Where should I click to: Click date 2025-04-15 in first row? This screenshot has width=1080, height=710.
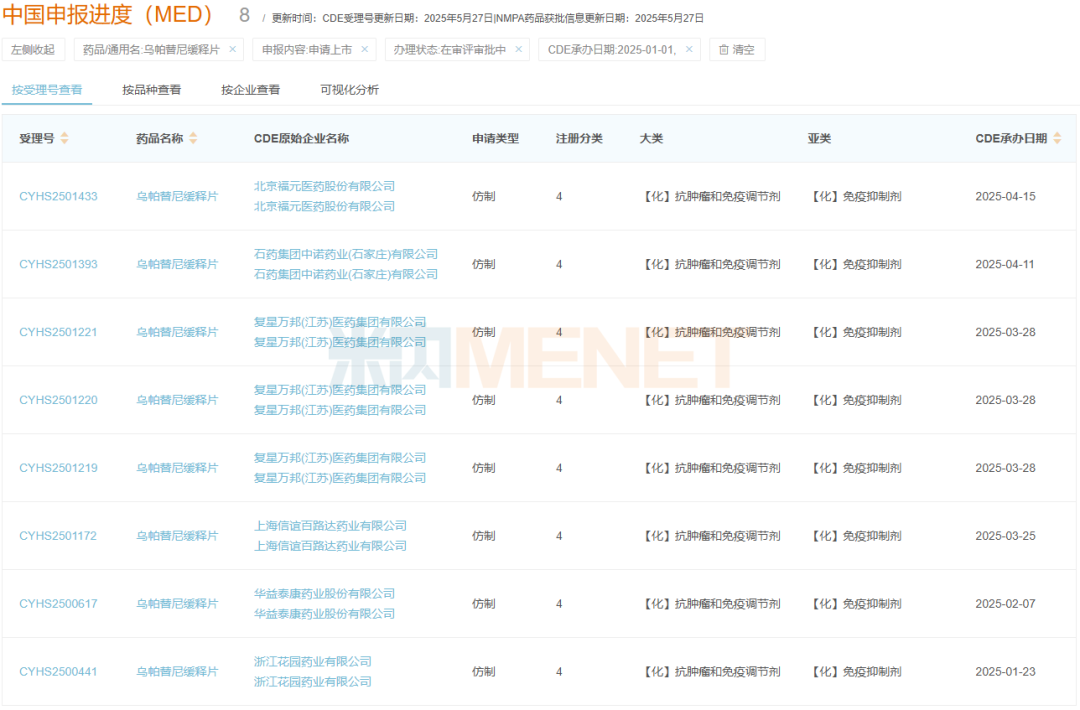(1006, 196)
